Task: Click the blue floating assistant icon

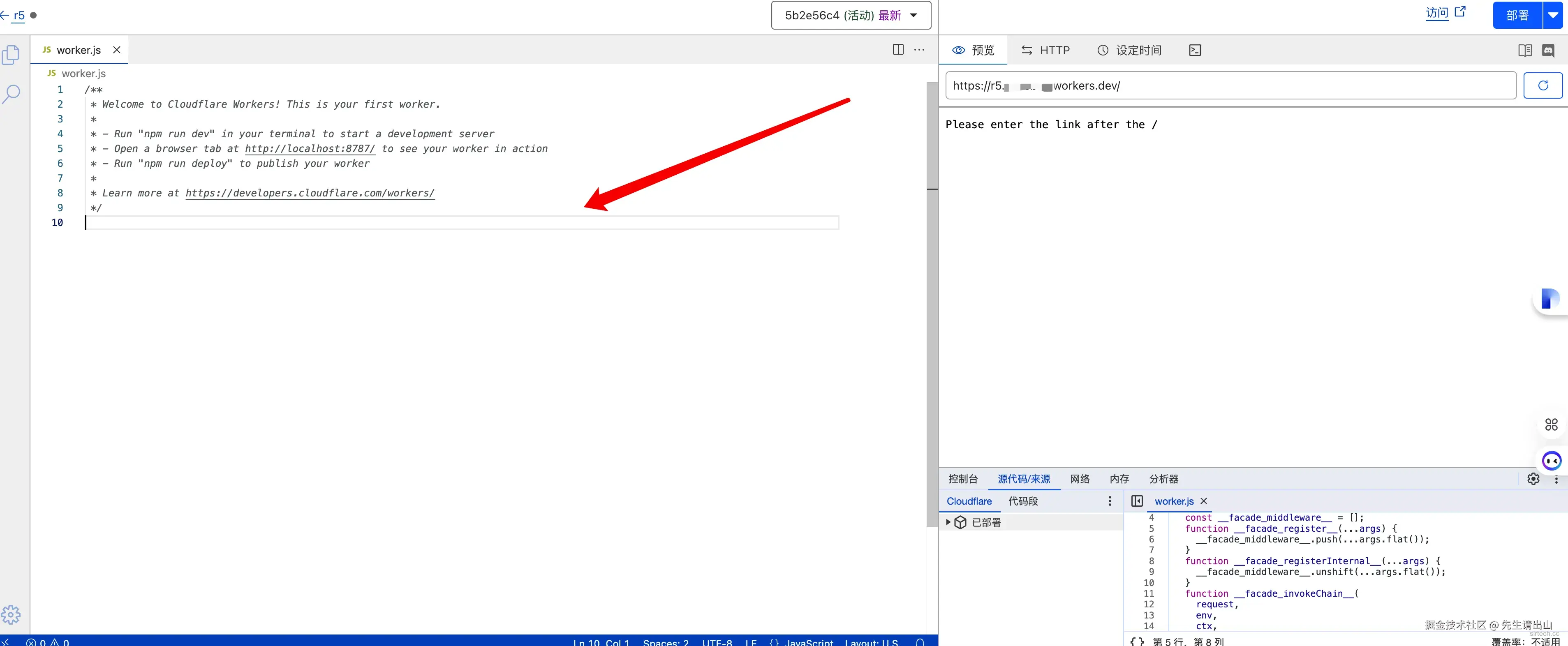Action: pos(1550,299)
